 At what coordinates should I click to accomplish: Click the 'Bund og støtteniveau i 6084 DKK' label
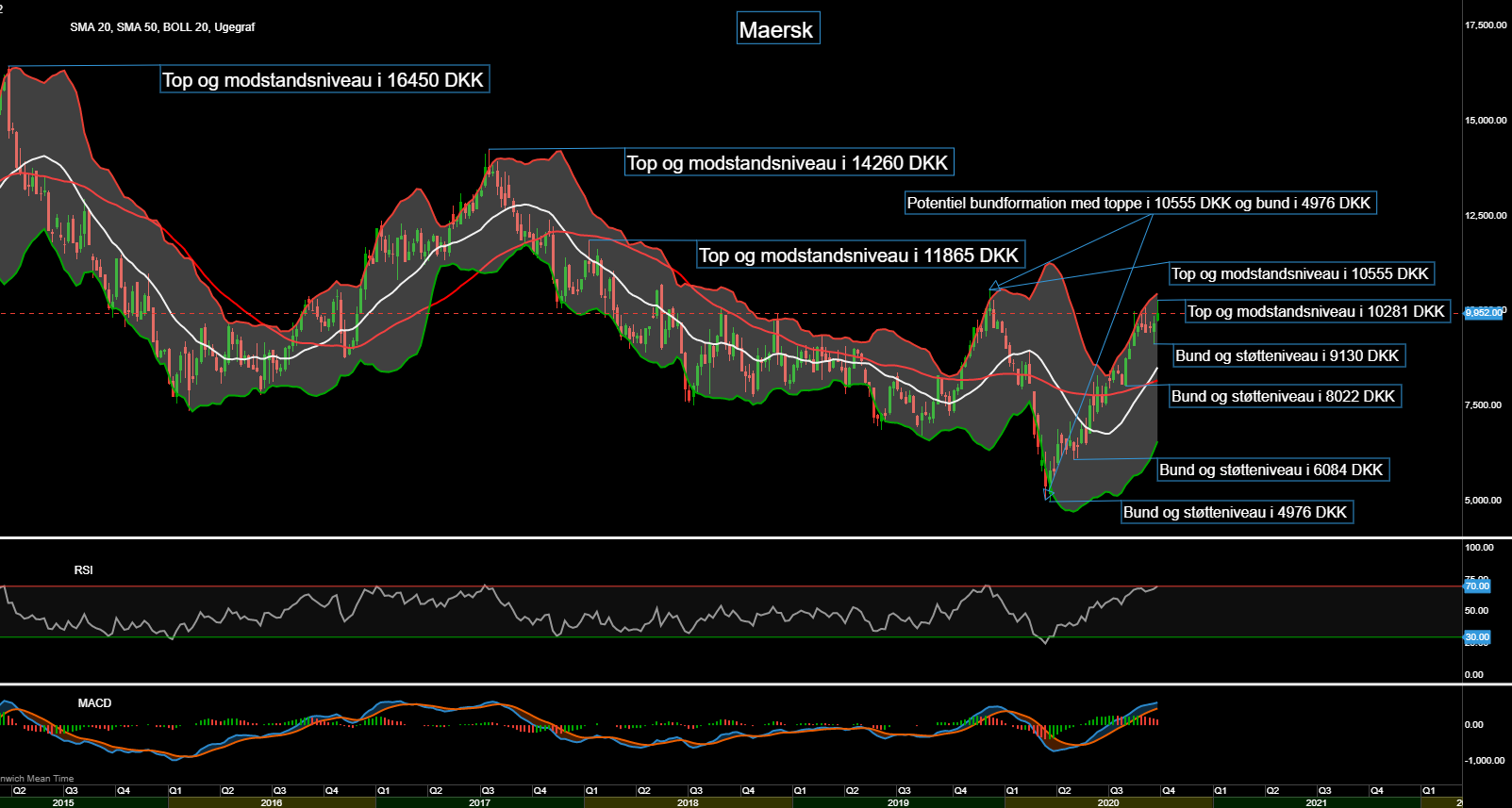pos(1273,470)
